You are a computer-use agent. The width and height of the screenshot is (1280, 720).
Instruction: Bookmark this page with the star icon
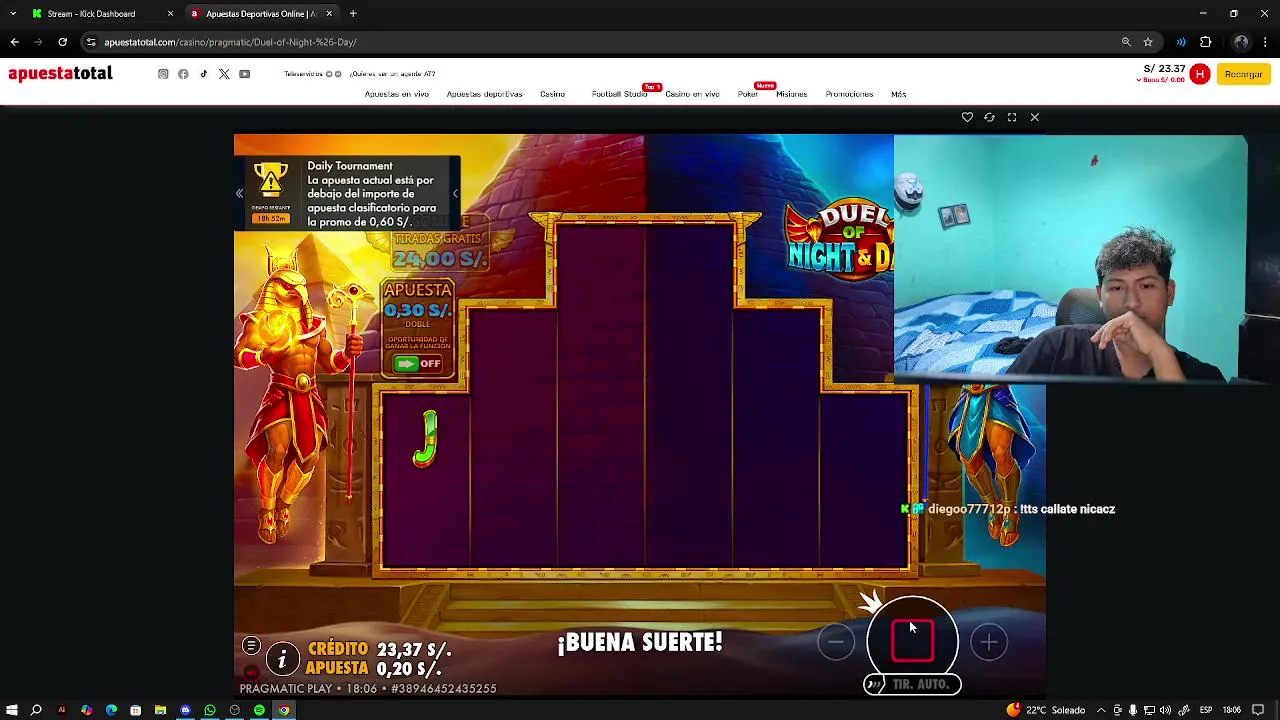[x=1148, y=42]
